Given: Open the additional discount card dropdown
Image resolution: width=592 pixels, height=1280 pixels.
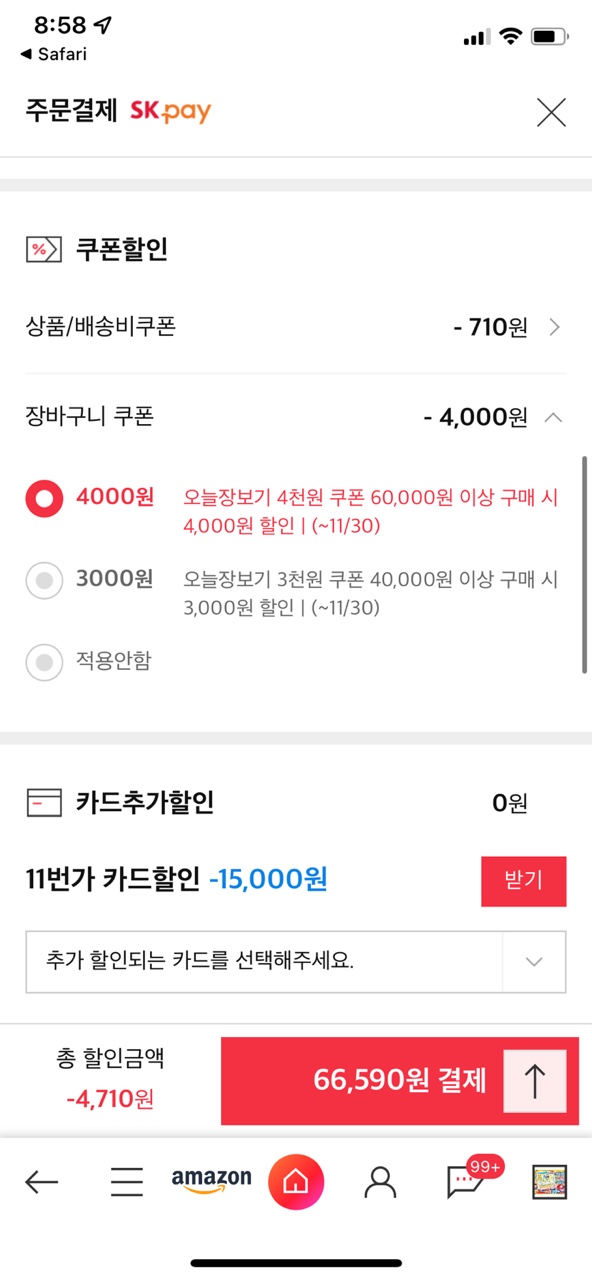Looking at the screenshot, I should coord(296,962).
